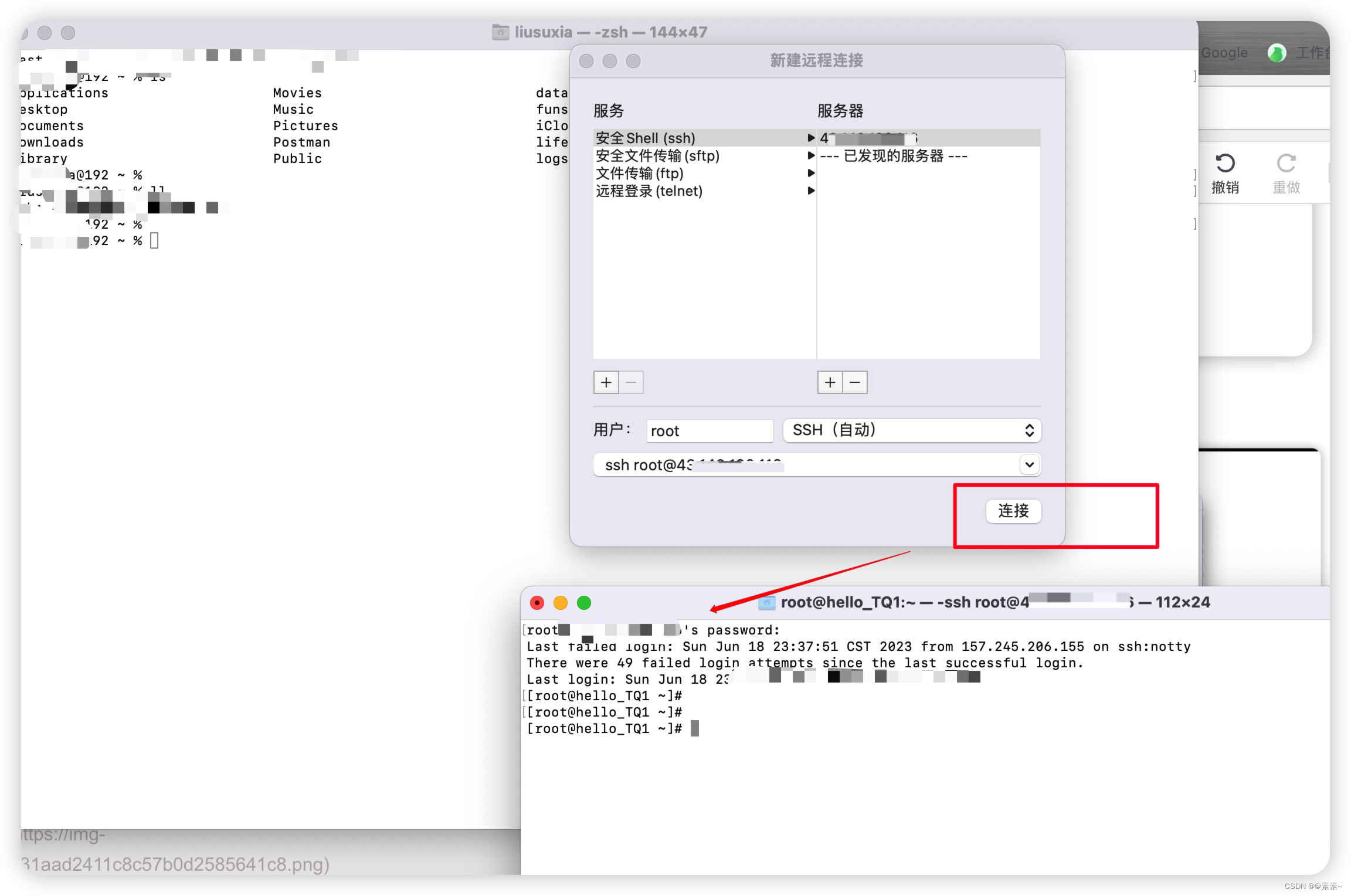1351x896 pixels.
Task: Expand the arrow next to 远程登录 (telnet)
Action: [812, 191]
